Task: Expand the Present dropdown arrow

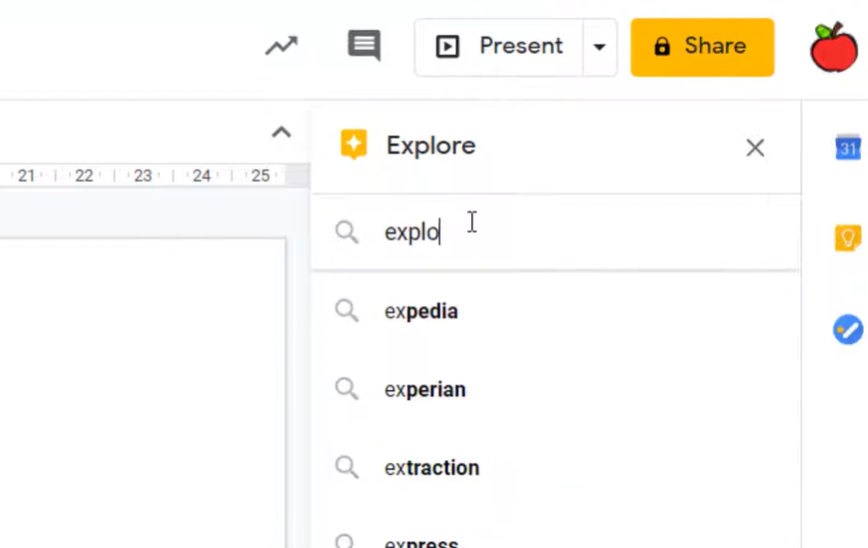Action: (x=599, y=47)
